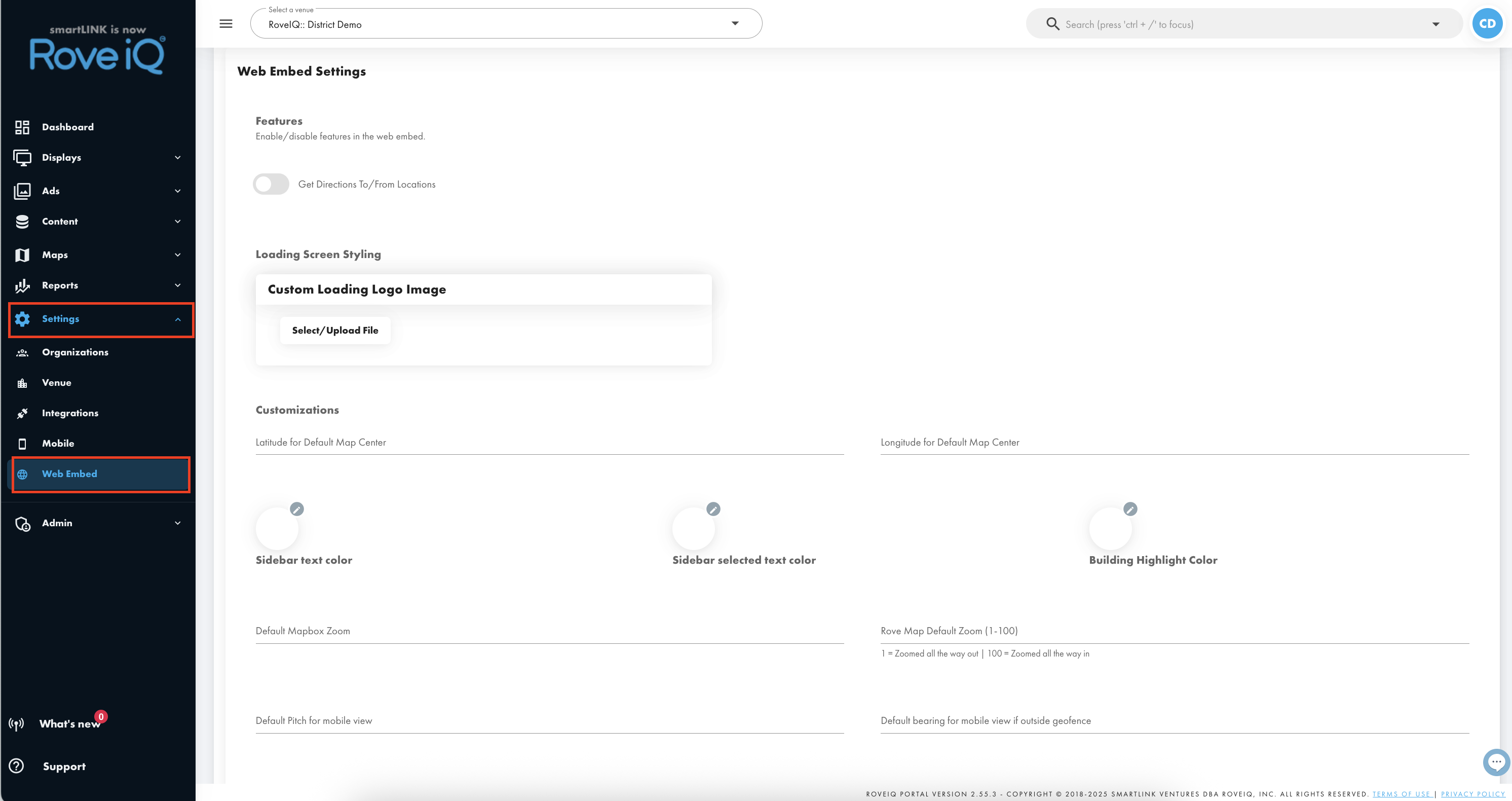The height and width of the screenshot is (801, 1512).
Task: Open the Select a venue dropdown
Action: pyautogui.click(x=506, y=24)
